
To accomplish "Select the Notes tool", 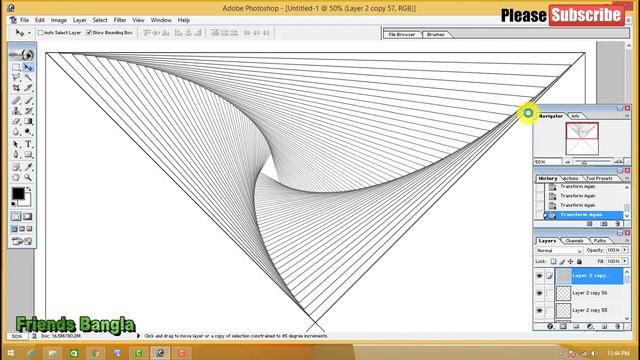I will (16, 167).
